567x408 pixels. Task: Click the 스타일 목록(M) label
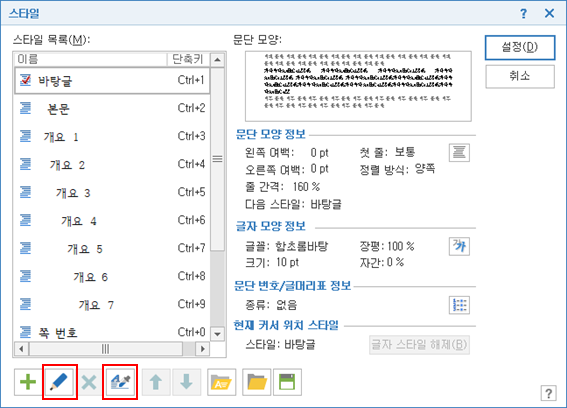click(x=52, y=39)
